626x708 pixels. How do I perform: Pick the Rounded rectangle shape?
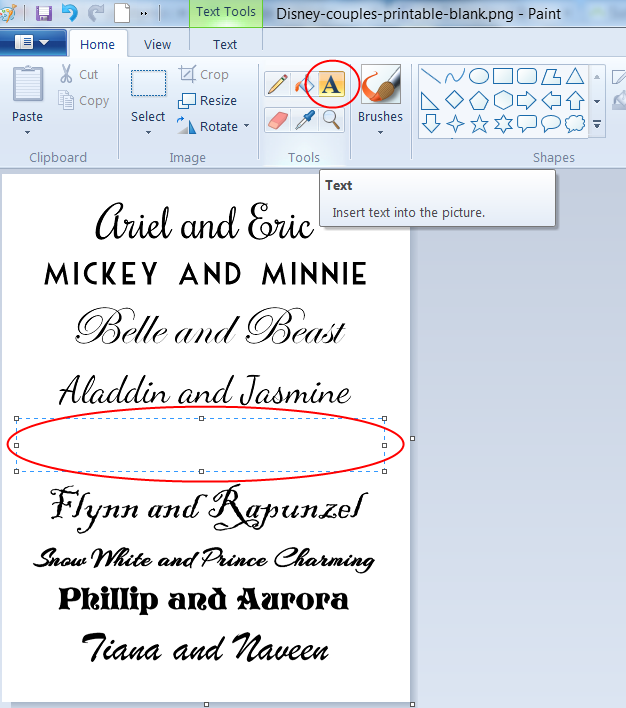pos(527,76)
